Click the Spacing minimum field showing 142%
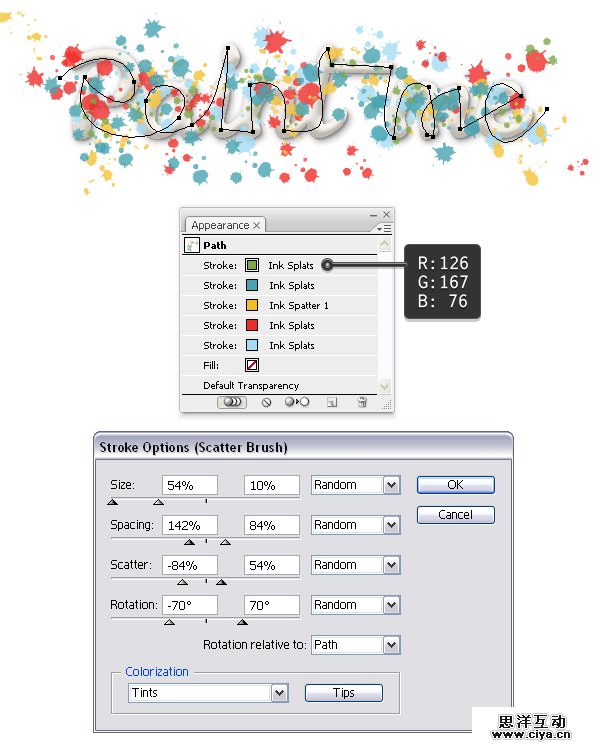Screen dimensions: 600x750 pos(190,525)
